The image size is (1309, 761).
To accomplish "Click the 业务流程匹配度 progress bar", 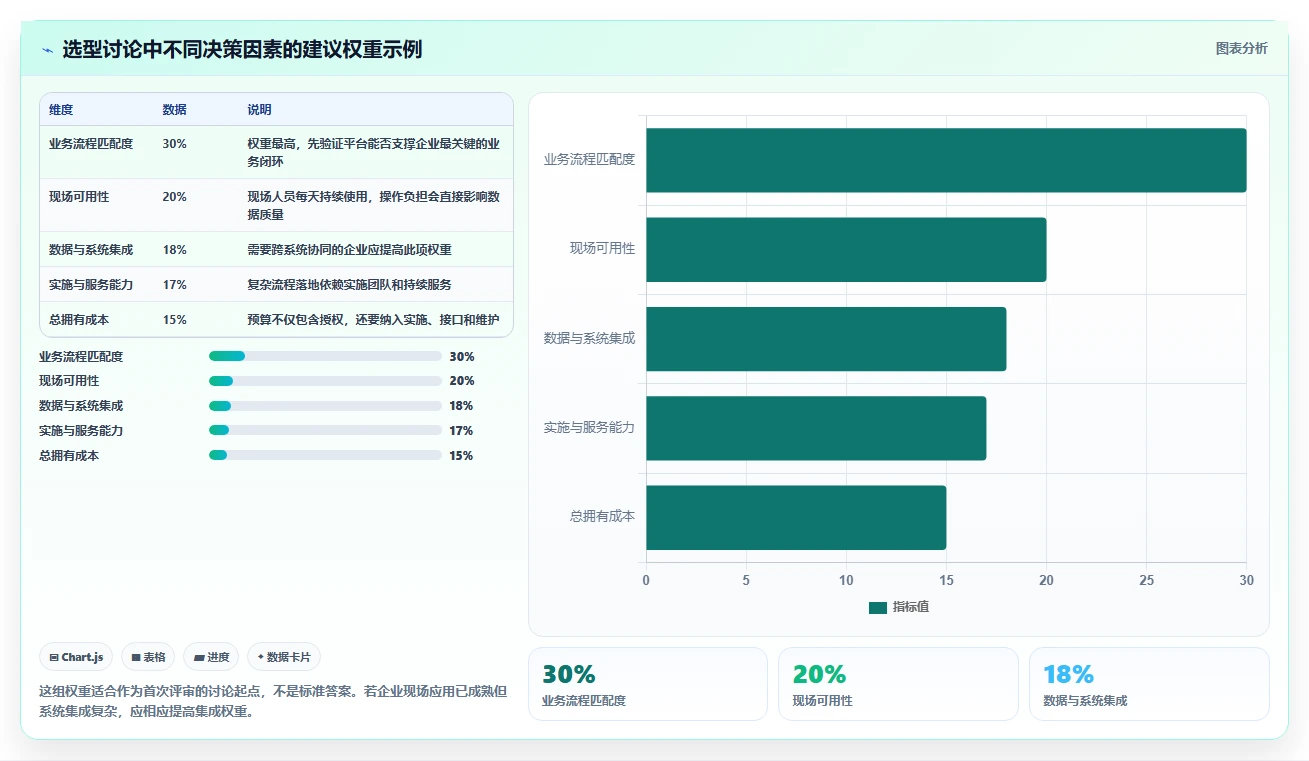I will tap(325, 356).
